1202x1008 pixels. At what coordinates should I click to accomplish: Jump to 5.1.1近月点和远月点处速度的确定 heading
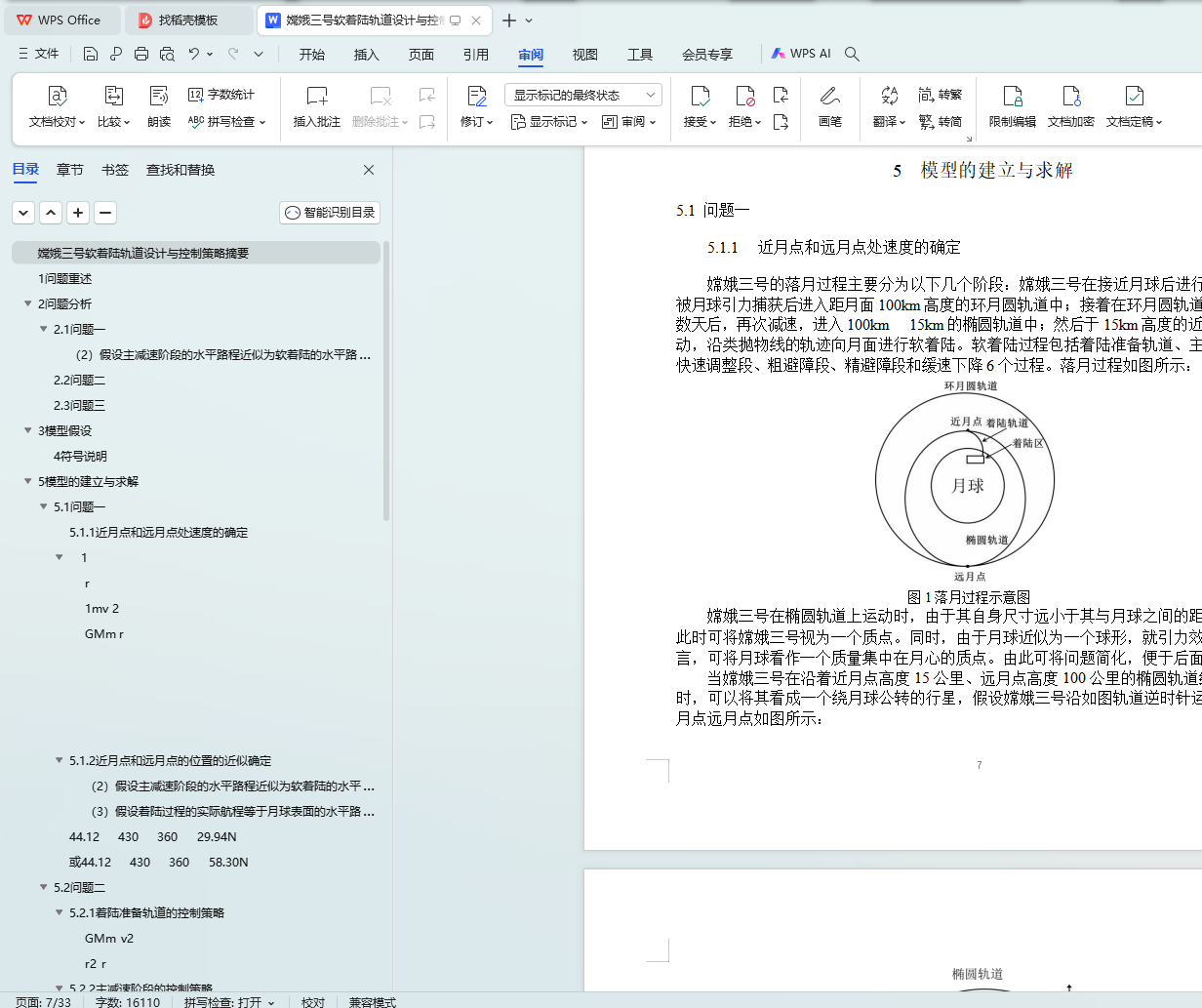coord(158,532)
